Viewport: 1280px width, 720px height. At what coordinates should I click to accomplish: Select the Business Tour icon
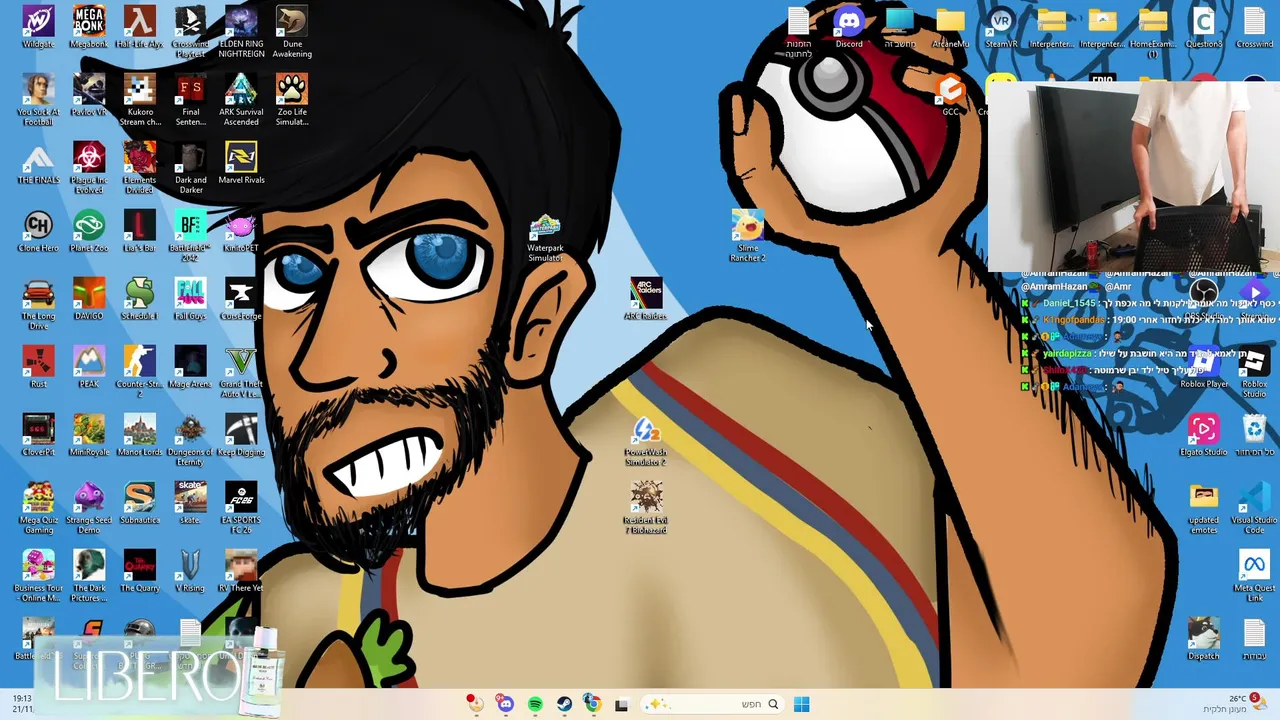coord(38,576)
